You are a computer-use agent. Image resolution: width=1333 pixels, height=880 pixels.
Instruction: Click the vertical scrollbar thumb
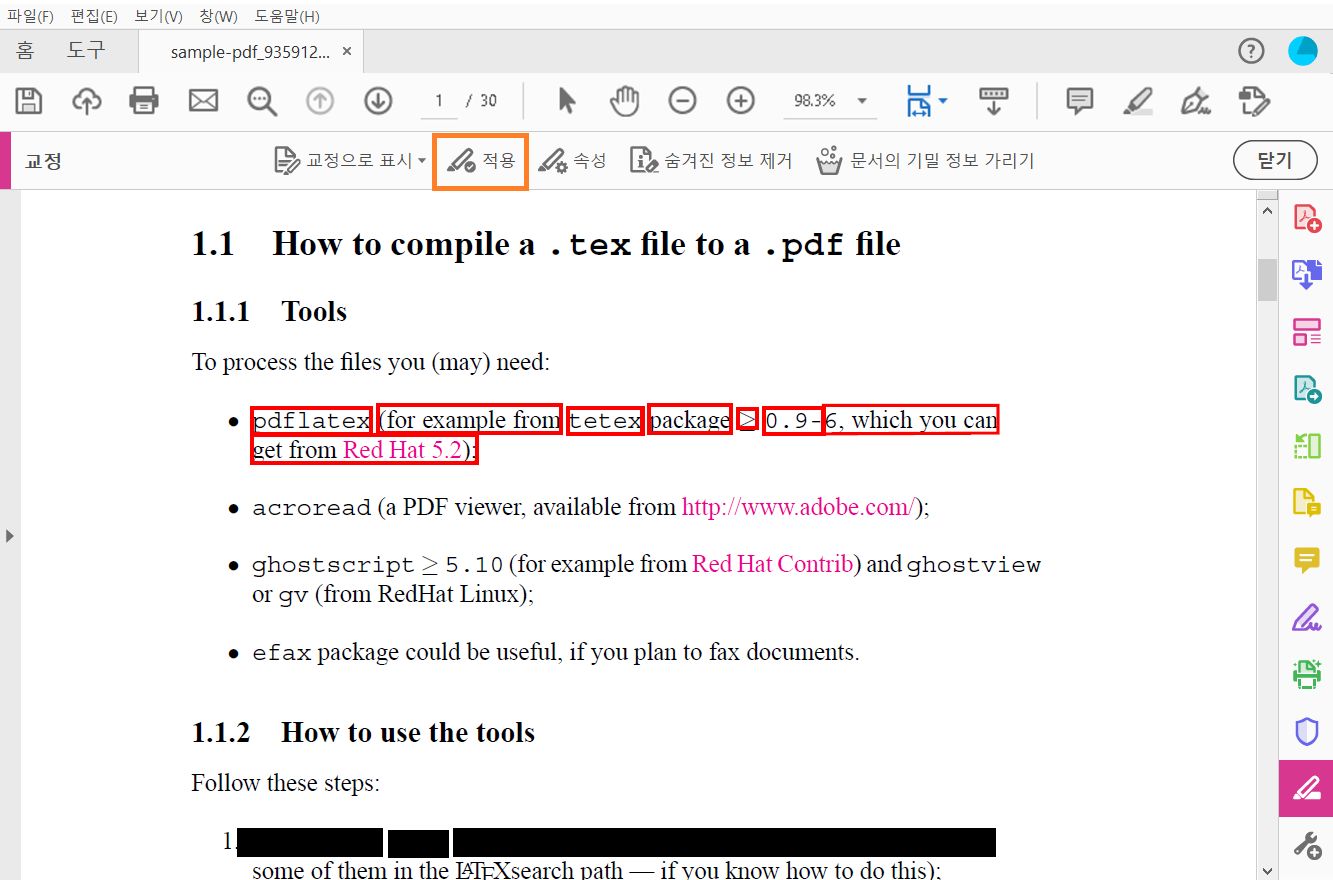pos(1267,280)
